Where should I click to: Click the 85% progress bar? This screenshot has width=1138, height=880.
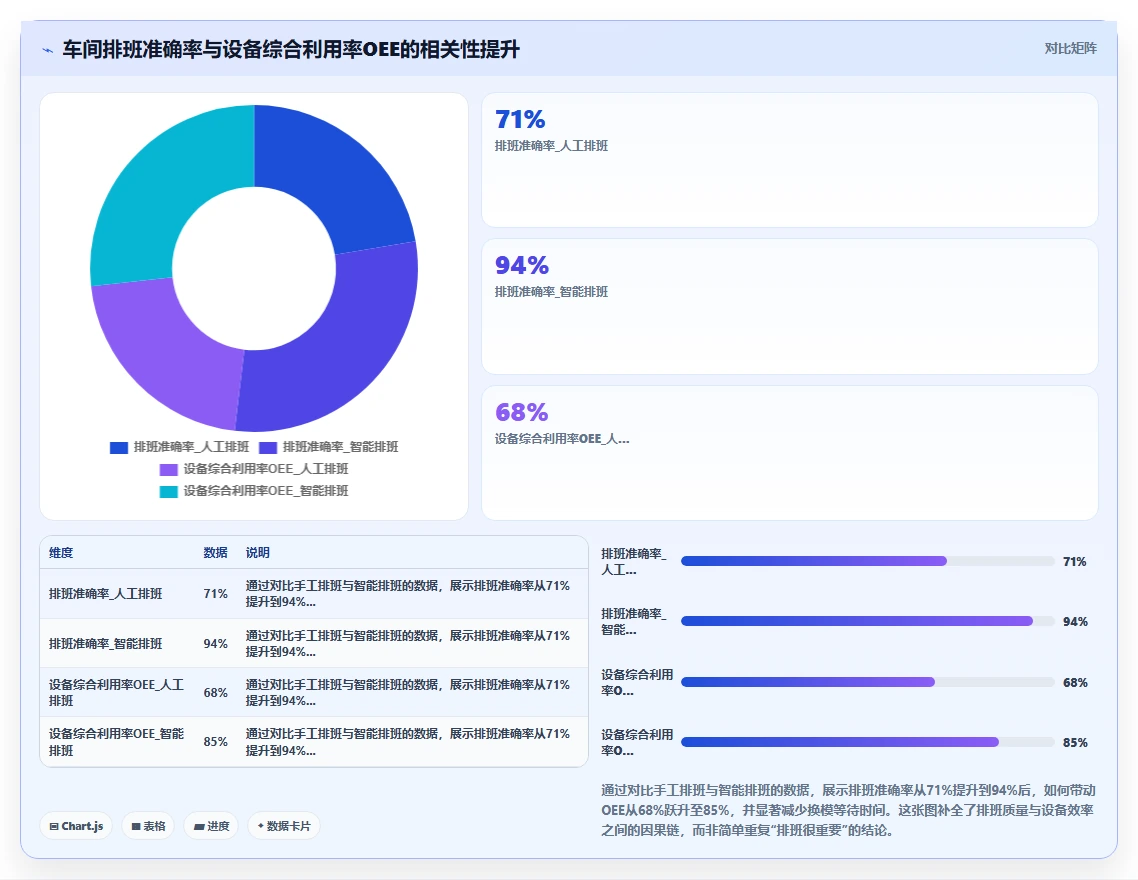tap(867, 742)
